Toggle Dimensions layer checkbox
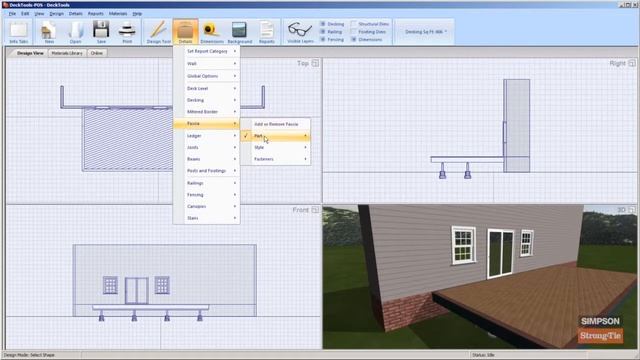This screenshot has height=360, width=640. click(353, 40)
